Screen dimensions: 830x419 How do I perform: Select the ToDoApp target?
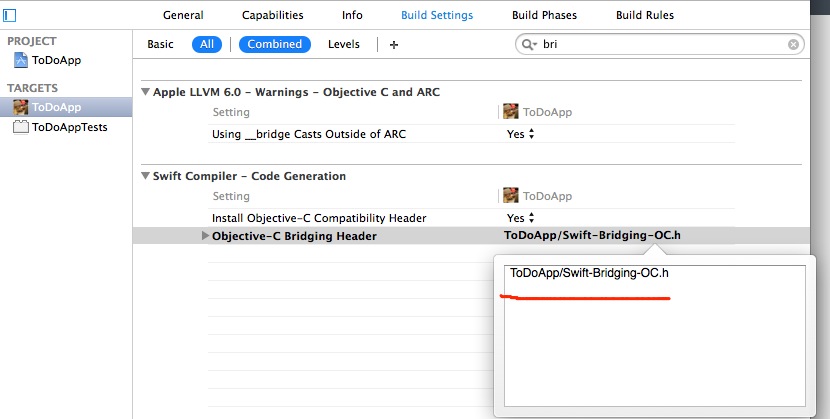point(56,107)
